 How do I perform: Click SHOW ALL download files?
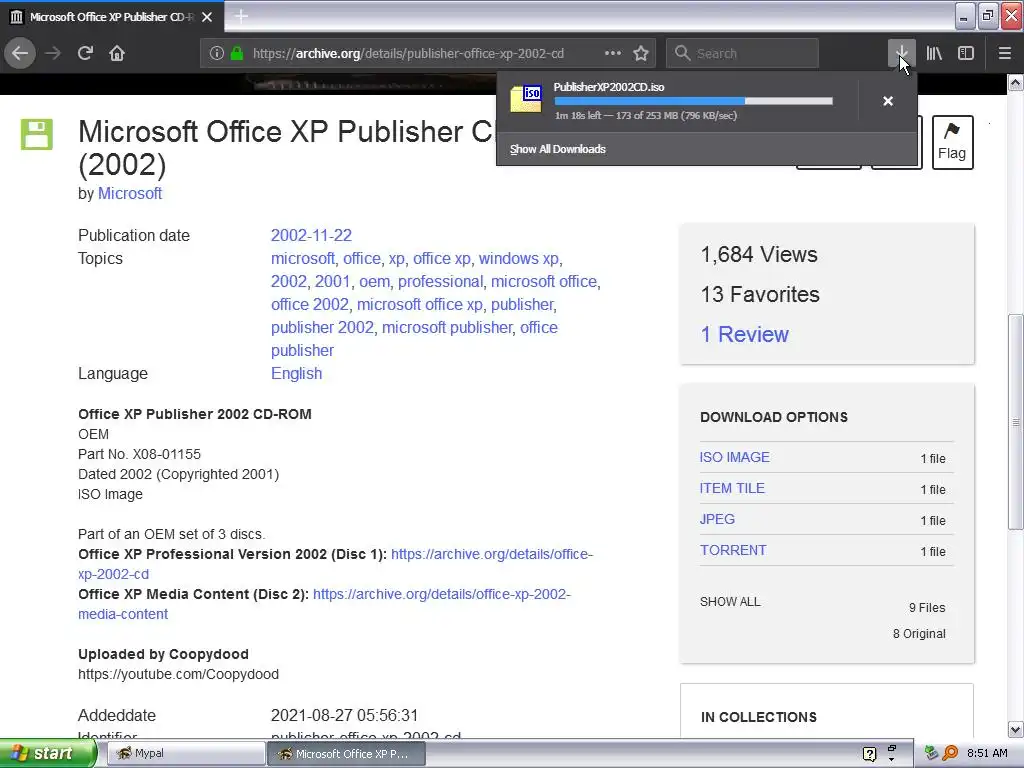[730, 602]
